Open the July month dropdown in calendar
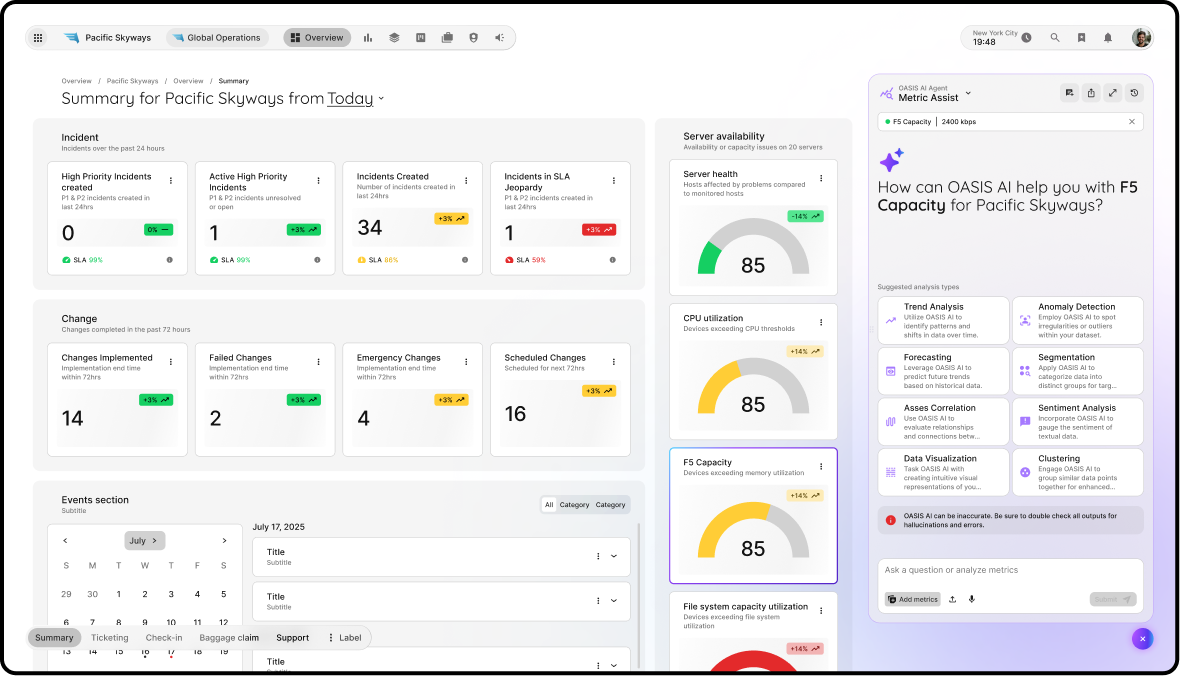 click(144, 540)
